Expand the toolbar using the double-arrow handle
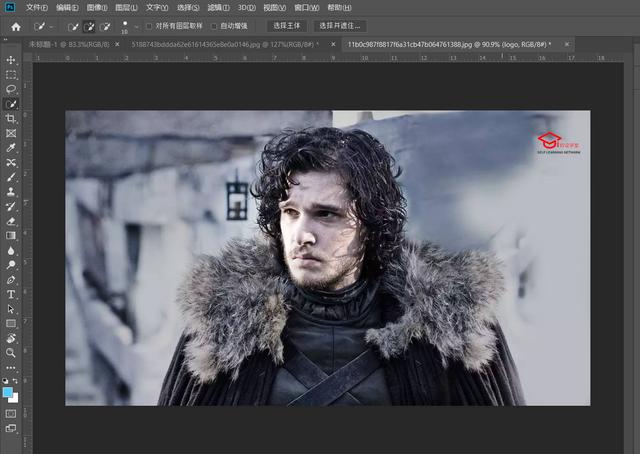The width and height of the screenshot is (640, 454). [x=6, y=40]
